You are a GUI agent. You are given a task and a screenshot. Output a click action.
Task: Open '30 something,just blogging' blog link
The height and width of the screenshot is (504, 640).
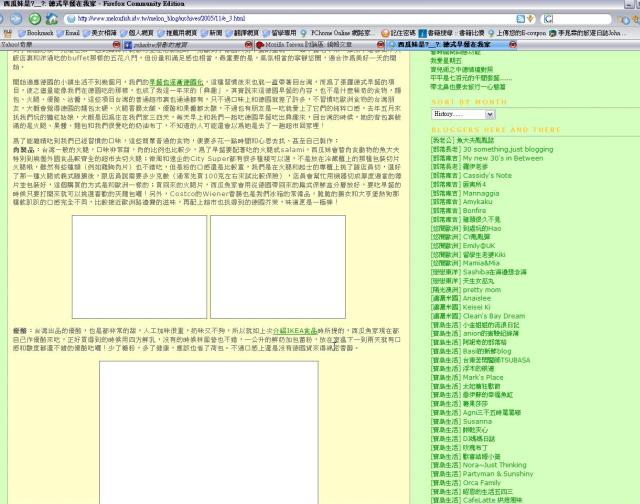507,148
